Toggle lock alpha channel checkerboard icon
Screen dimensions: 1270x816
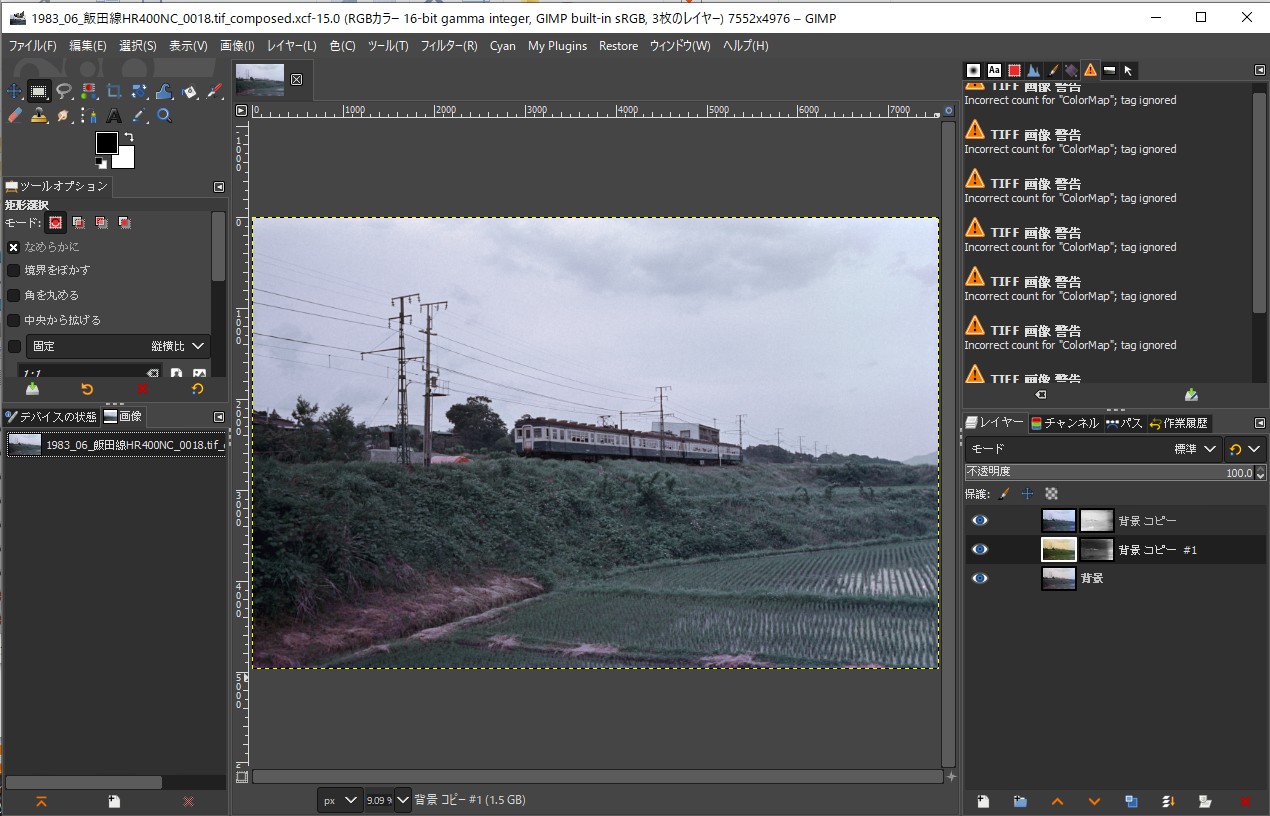1051,494
